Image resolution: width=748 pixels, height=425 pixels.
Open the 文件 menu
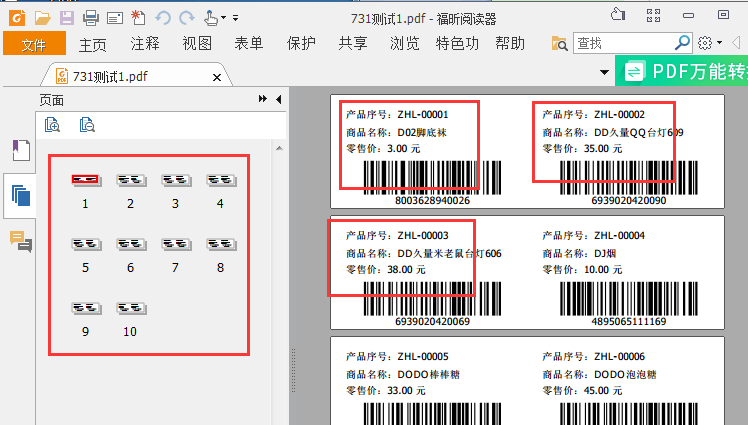coord(34,43)
